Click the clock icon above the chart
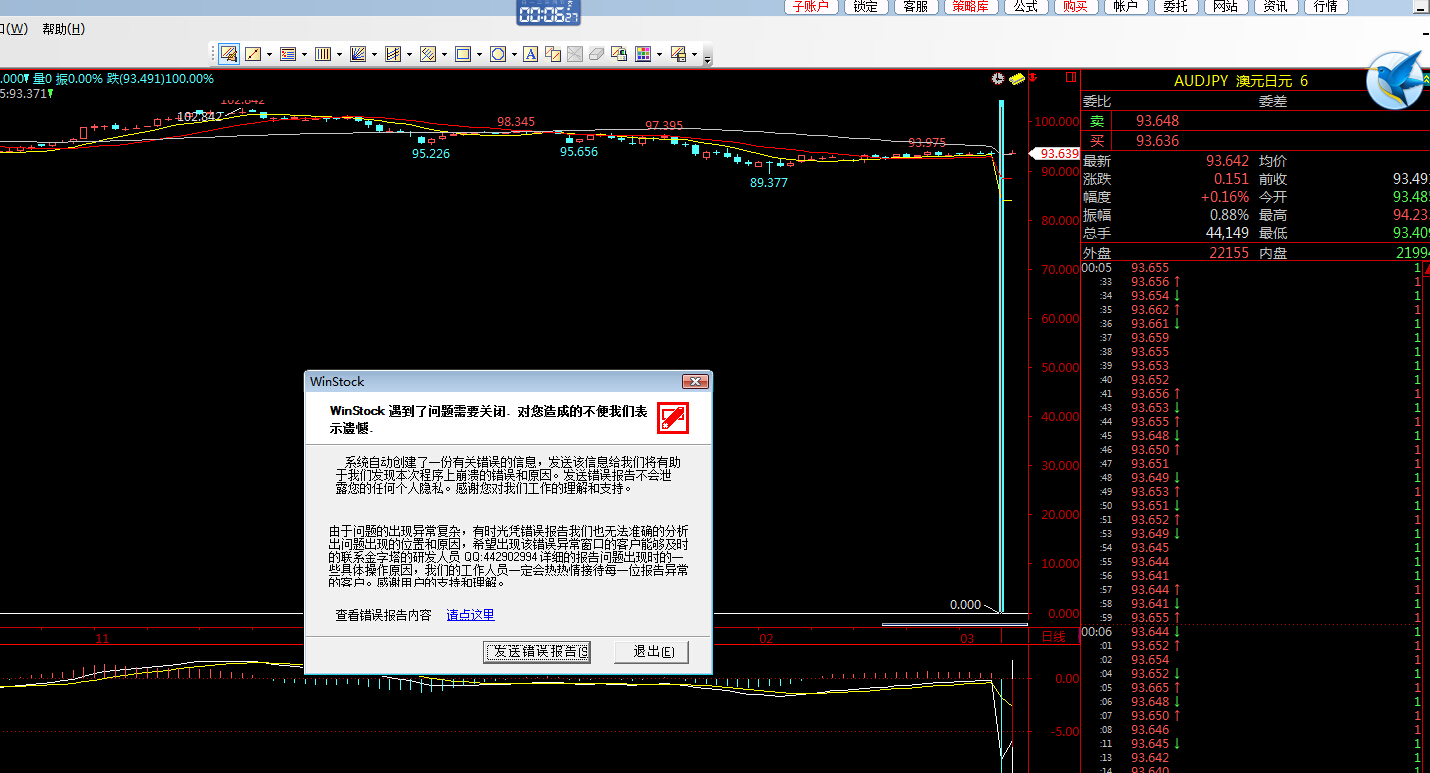The width and height of the screenshot is (1430, 773). (x=998, y=78)
